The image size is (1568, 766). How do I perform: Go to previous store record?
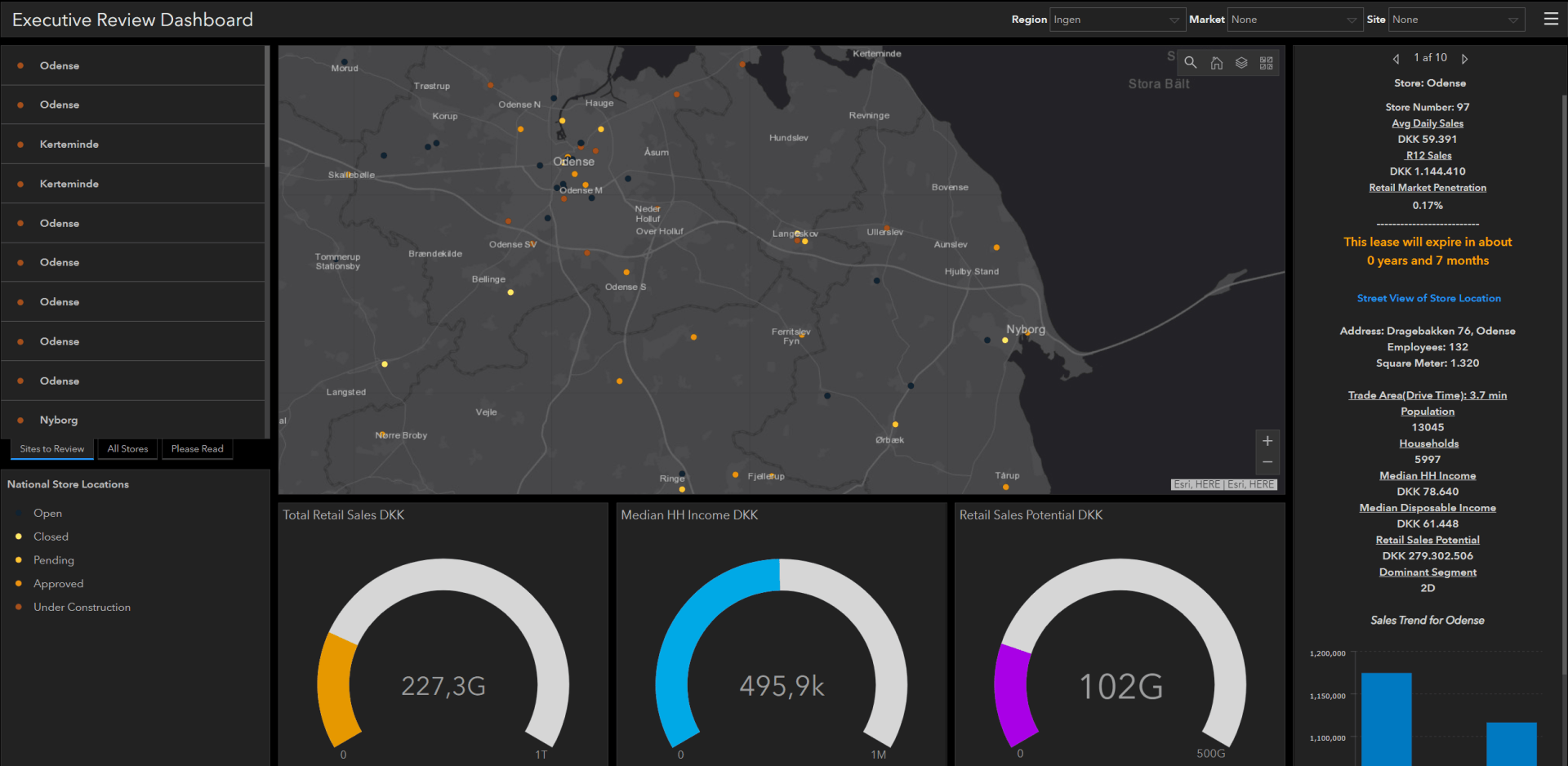[x=1396, y=59]
